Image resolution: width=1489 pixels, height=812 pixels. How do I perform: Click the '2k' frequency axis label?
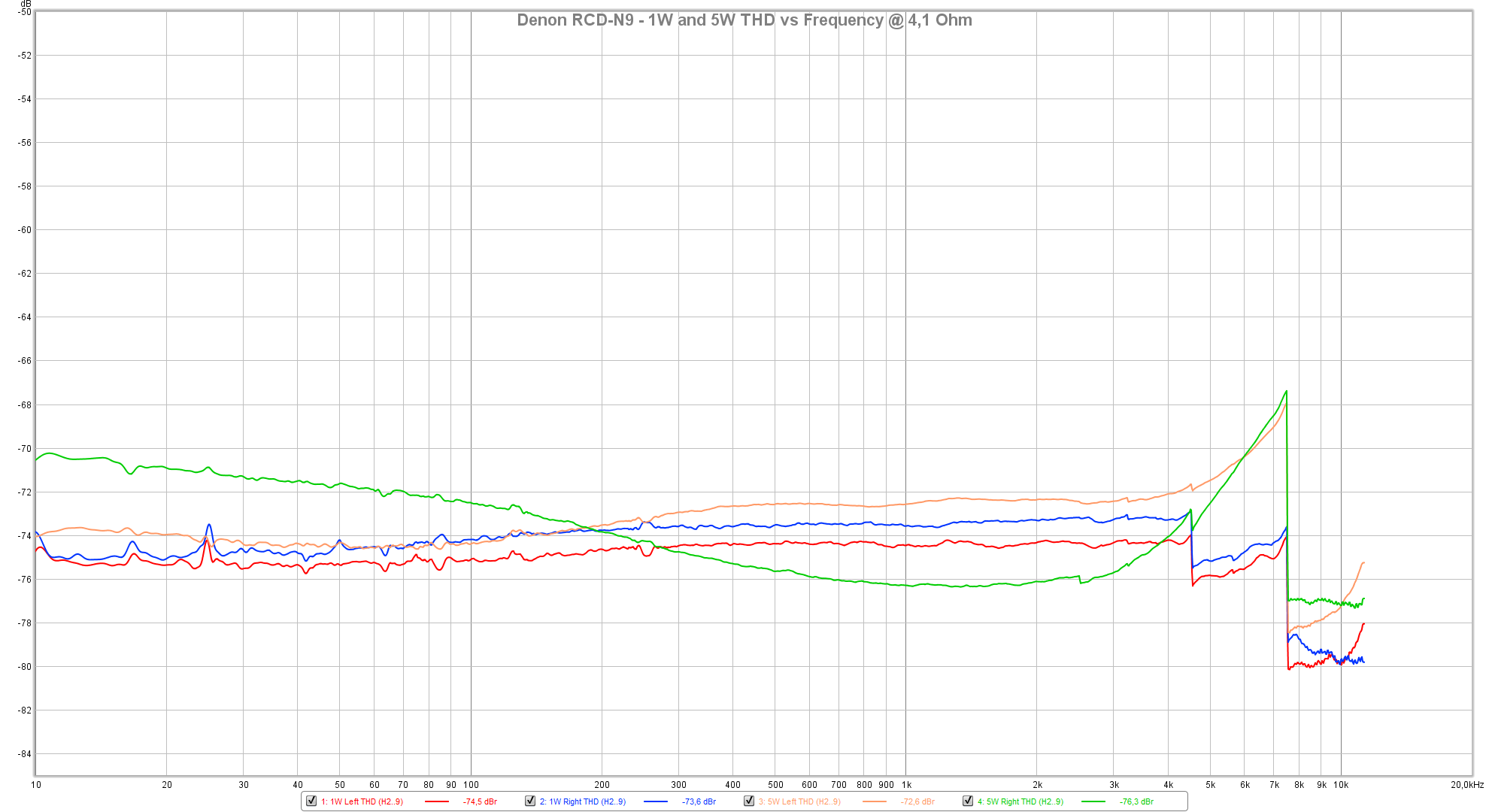(x=1037, y=785)
